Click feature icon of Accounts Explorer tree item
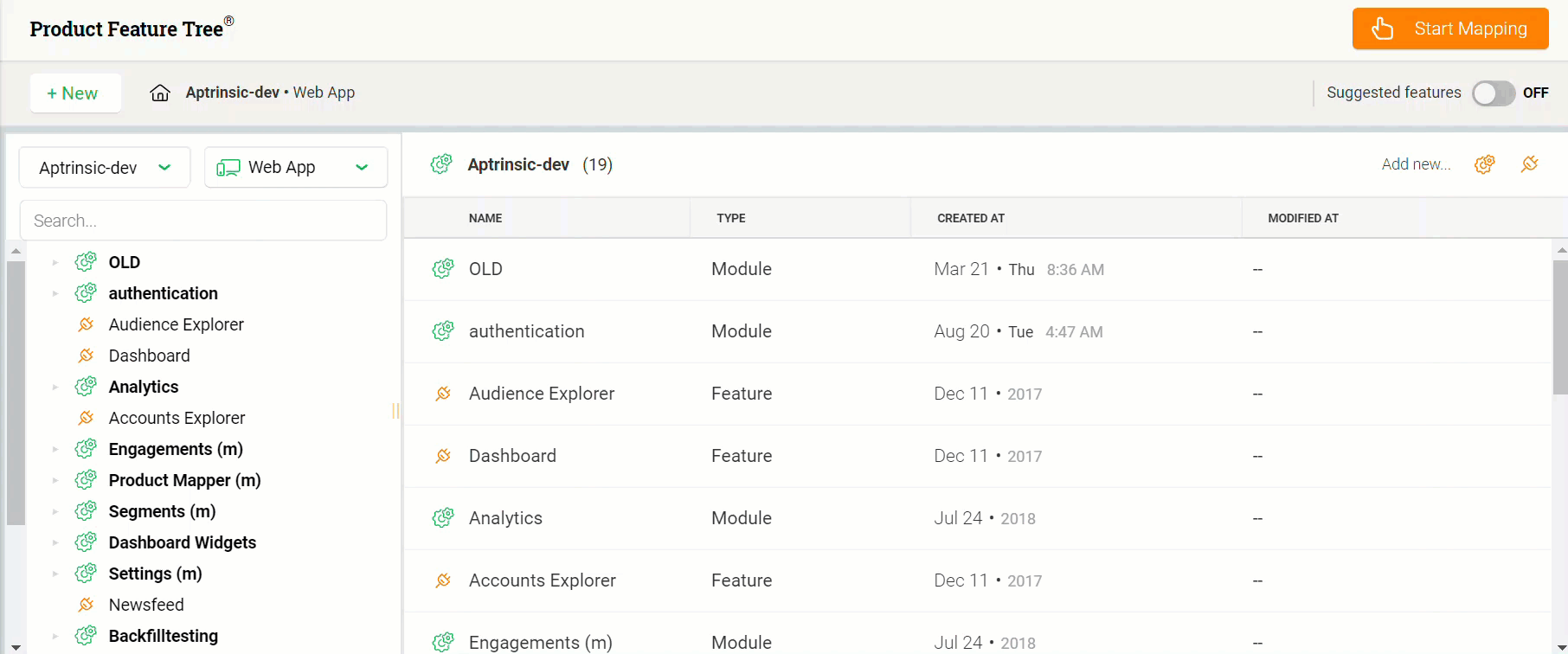This screenshot has height=654, width=1568. click(86, 418)
